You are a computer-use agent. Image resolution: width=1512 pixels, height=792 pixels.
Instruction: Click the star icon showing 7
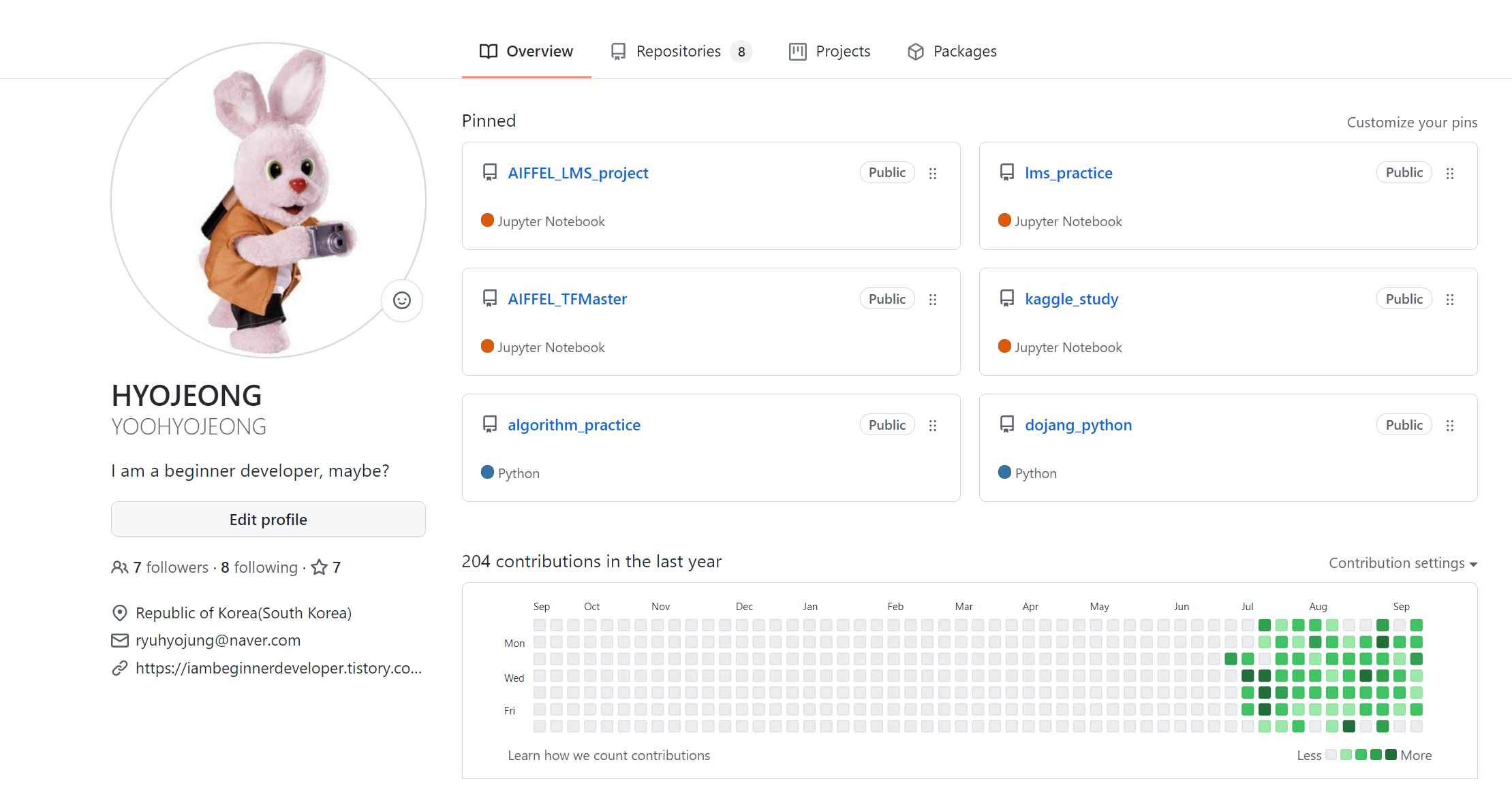(x=319, y=567)
